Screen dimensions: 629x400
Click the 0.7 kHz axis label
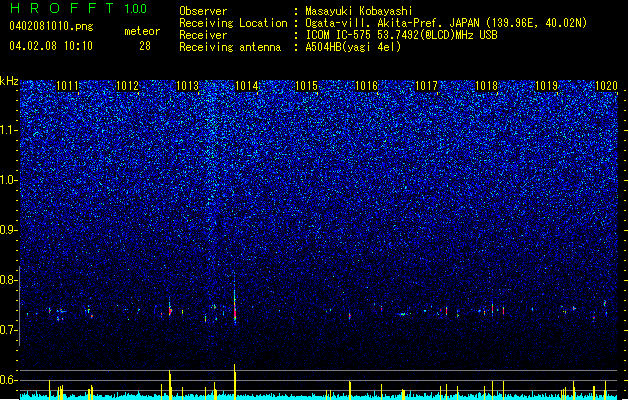tap(9, 330)
